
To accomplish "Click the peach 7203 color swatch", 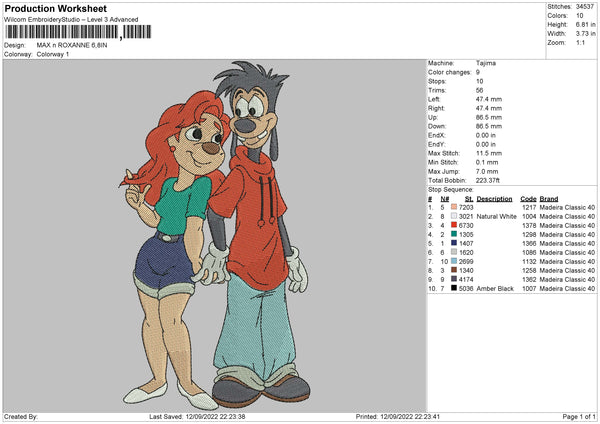I will click(454, 207).
